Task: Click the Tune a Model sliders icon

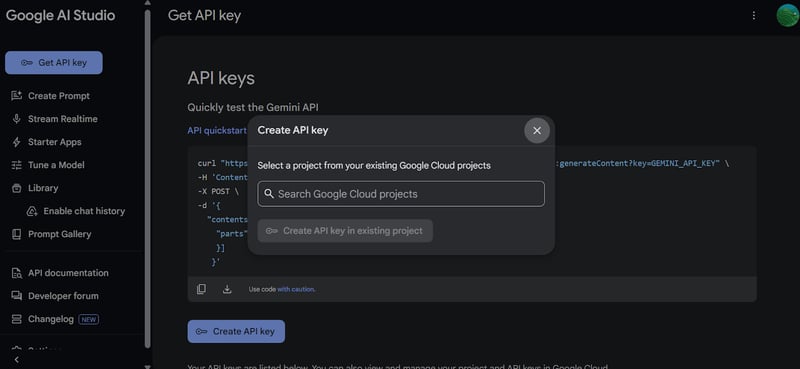Action: pyautogui.click(x=17, y=165)
